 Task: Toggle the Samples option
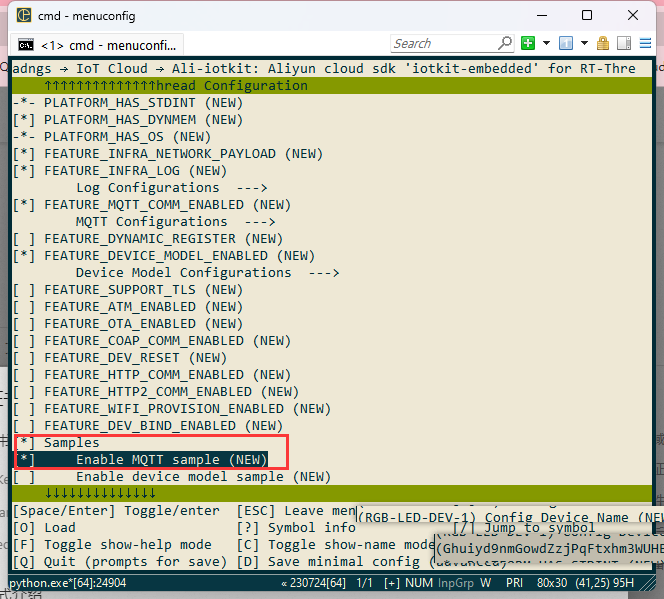58,443
